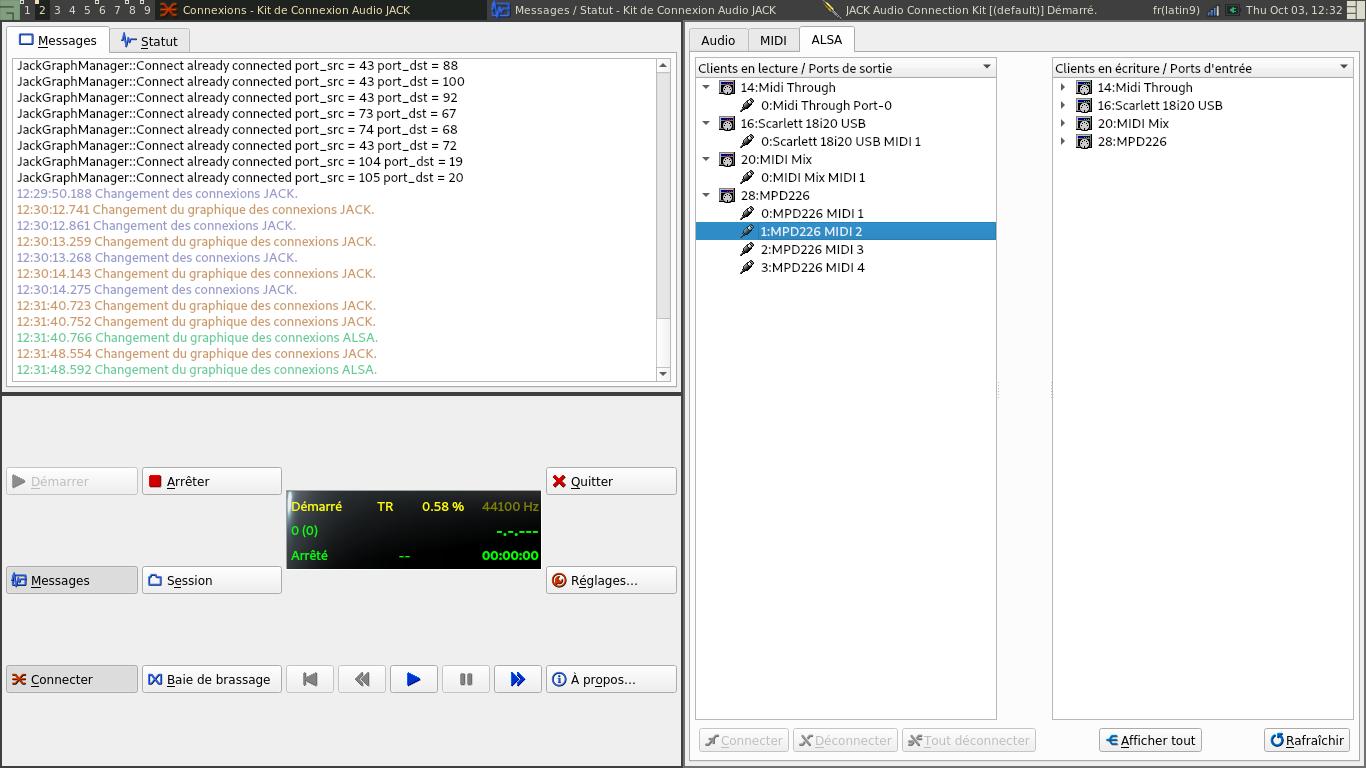The image size is (1366, 768).
Task: Click the transport rewind-to-start button
Action: (310, 679)
